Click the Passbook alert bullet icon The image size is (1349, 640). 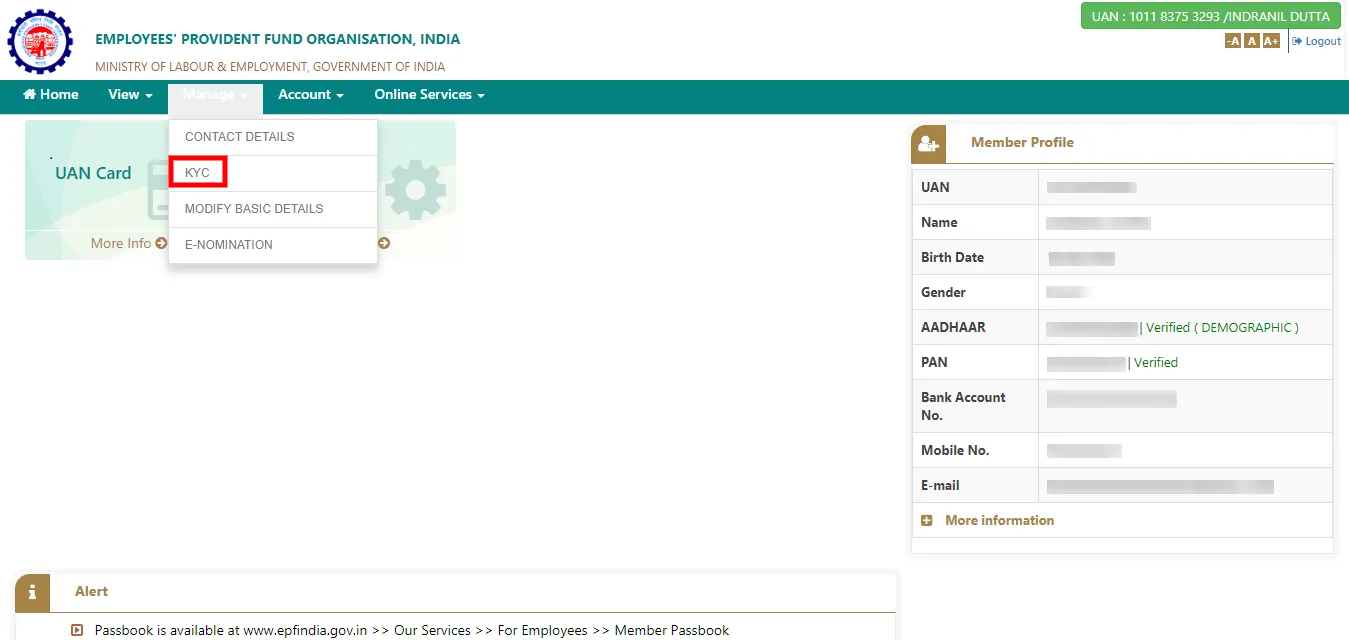click(77, 630)
